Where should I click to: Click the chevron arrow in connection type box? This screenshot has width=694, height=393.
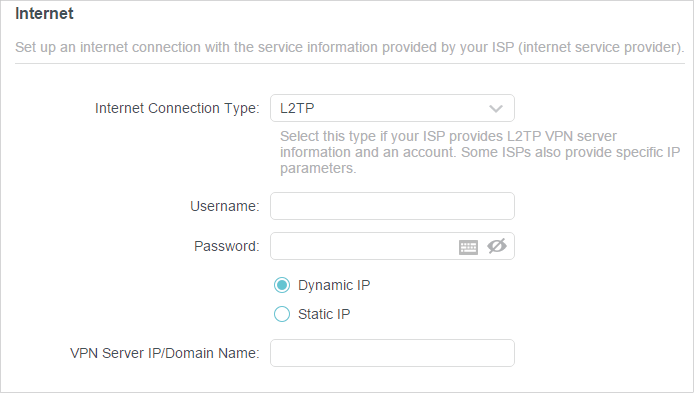coord(496,108)
